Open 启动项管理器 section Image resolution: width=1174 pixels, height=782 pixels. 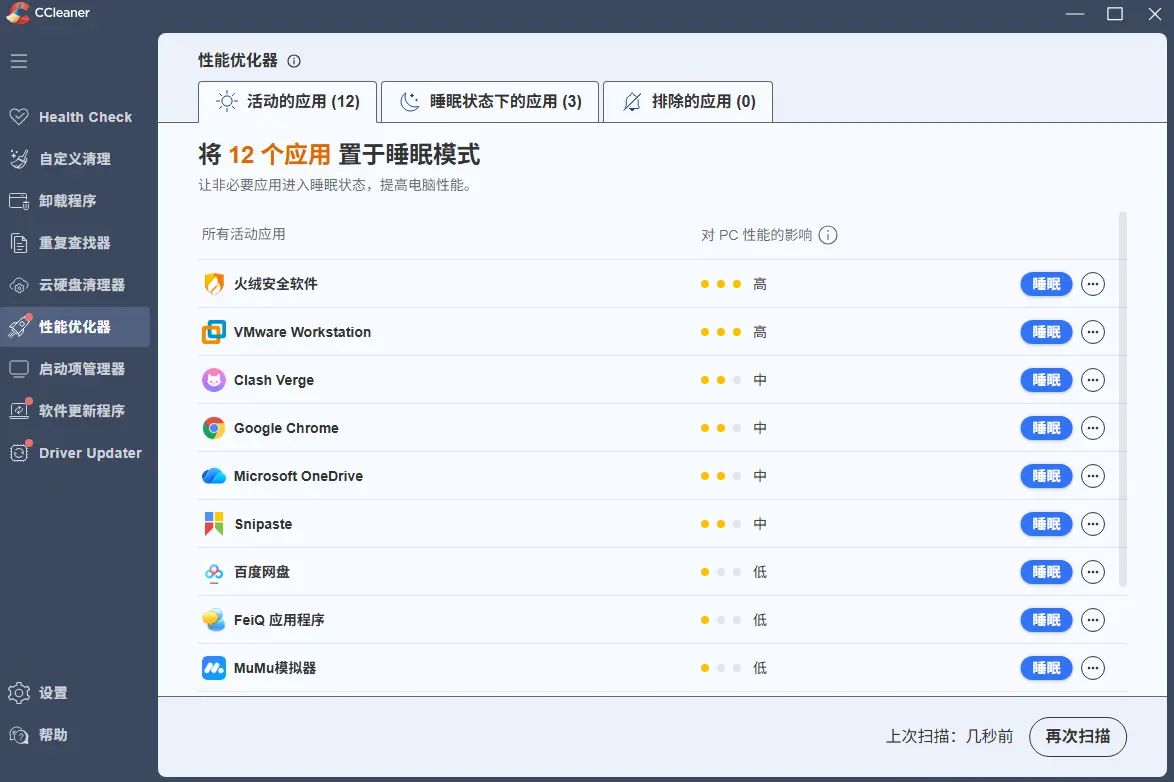[75, 369]
